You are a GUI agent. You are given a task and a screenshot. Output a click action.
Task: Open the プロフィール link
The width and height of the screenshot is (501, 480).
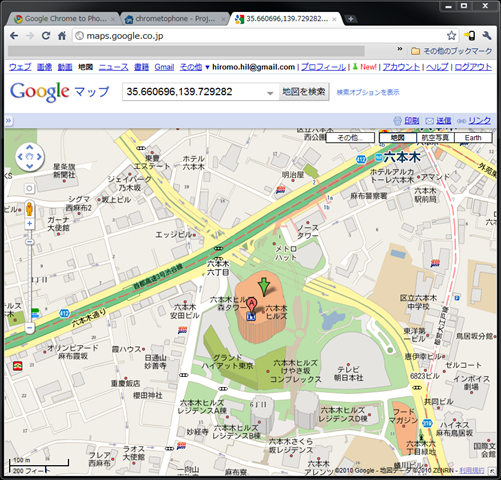click(x=323, y=67)
